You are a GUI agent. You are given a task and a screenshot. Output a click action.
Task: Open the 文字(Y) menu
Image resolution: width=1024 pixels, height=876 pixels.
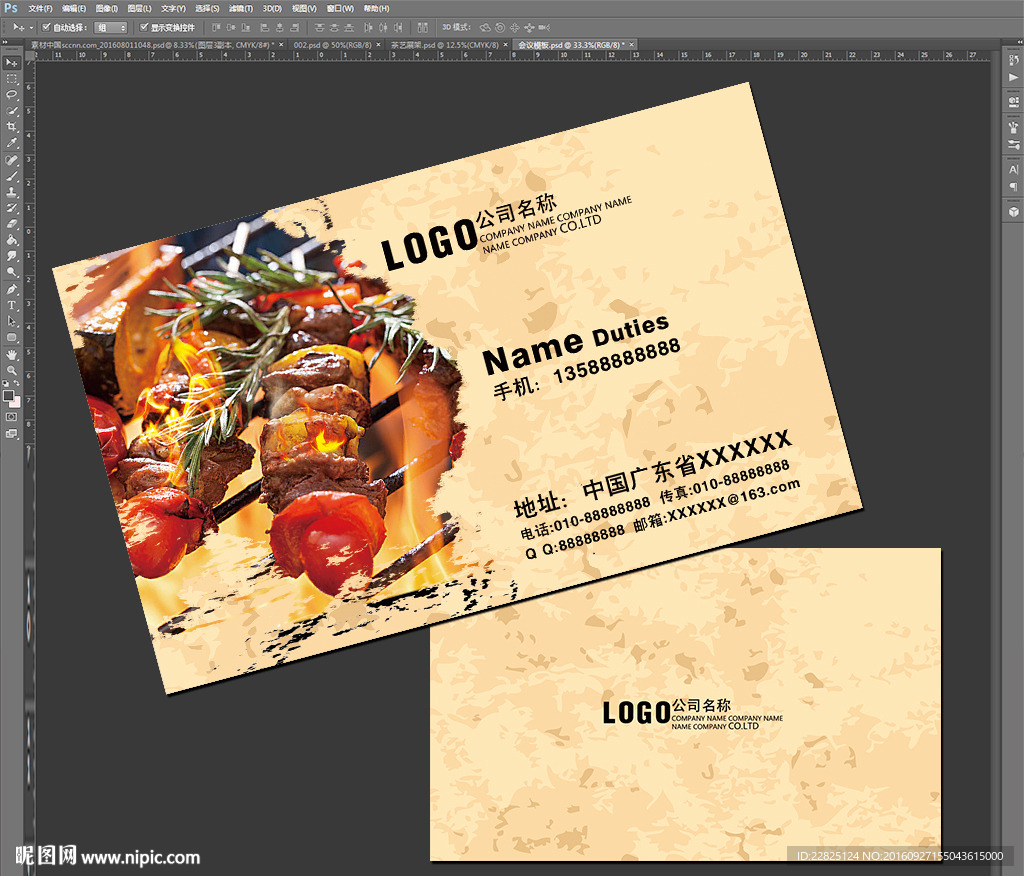pyautogui.click(x=173, y=8)
